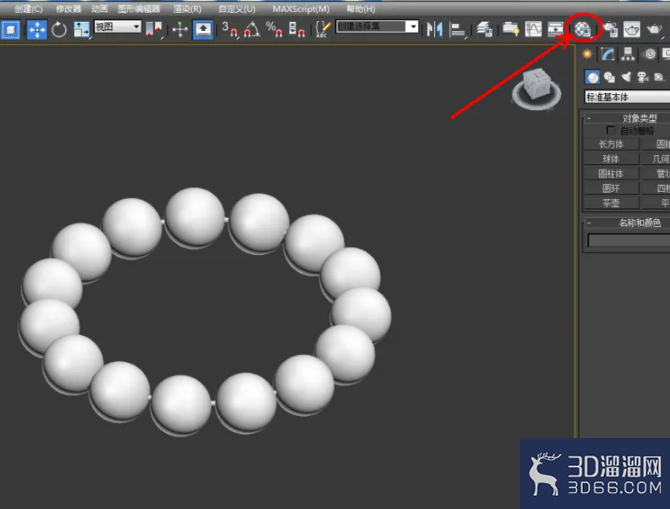Switch to the Create command panel tab
Screen dimensions: 670x509
click(x=588, y=54)
